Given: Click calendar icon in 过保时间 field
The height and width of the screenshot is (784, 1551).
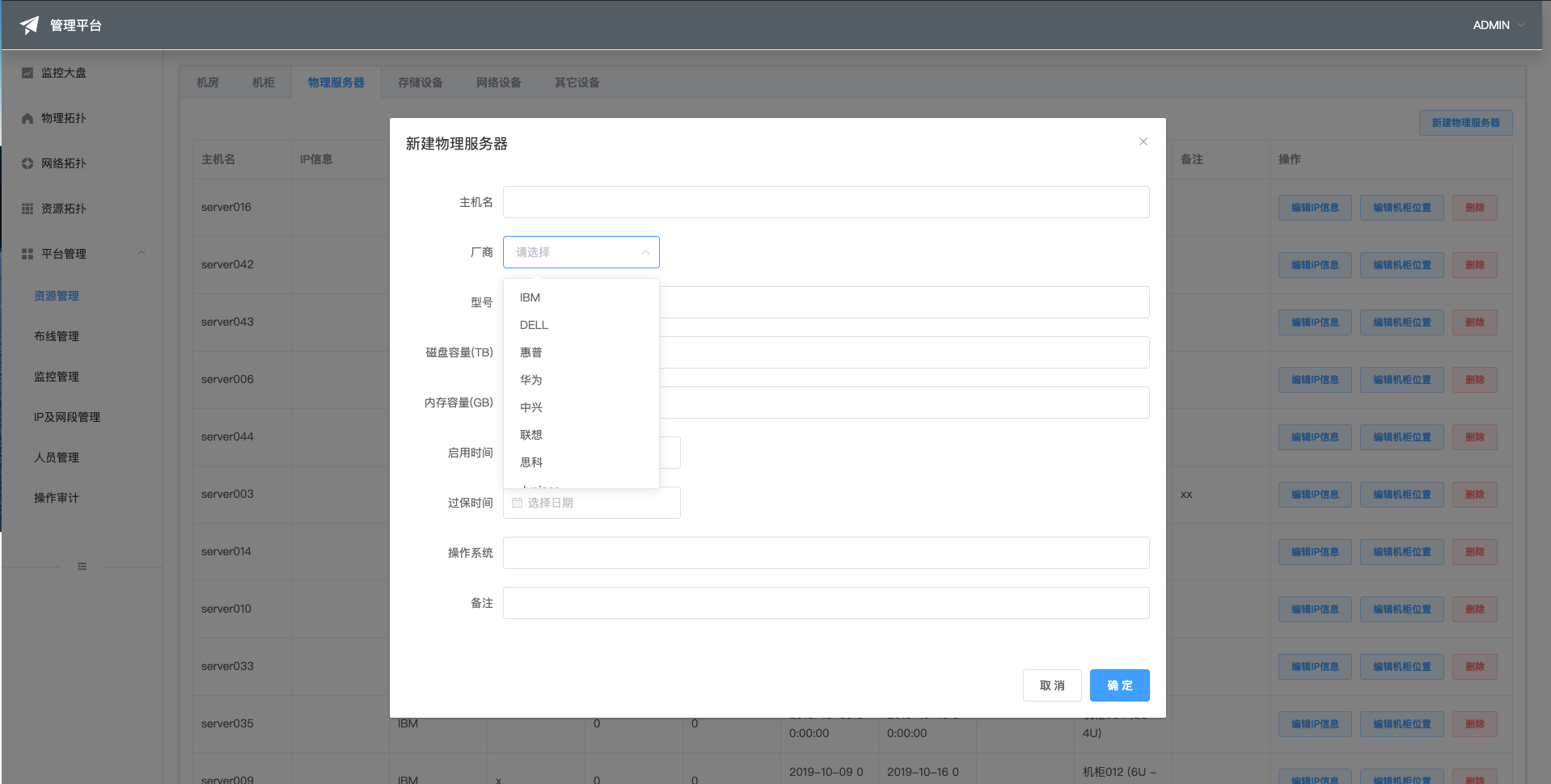Looking at the screenshot, I should (518, 503).
